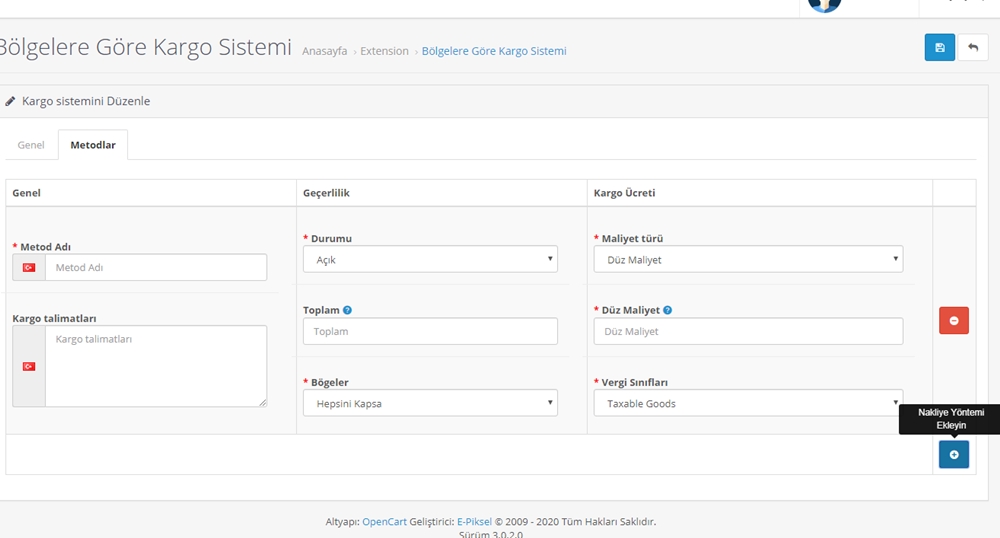Click pencil icon near Kargo sistemini Düzenle
Image resolution: width=1000 pixels, height=538 pixels.
tap(10, 101)
